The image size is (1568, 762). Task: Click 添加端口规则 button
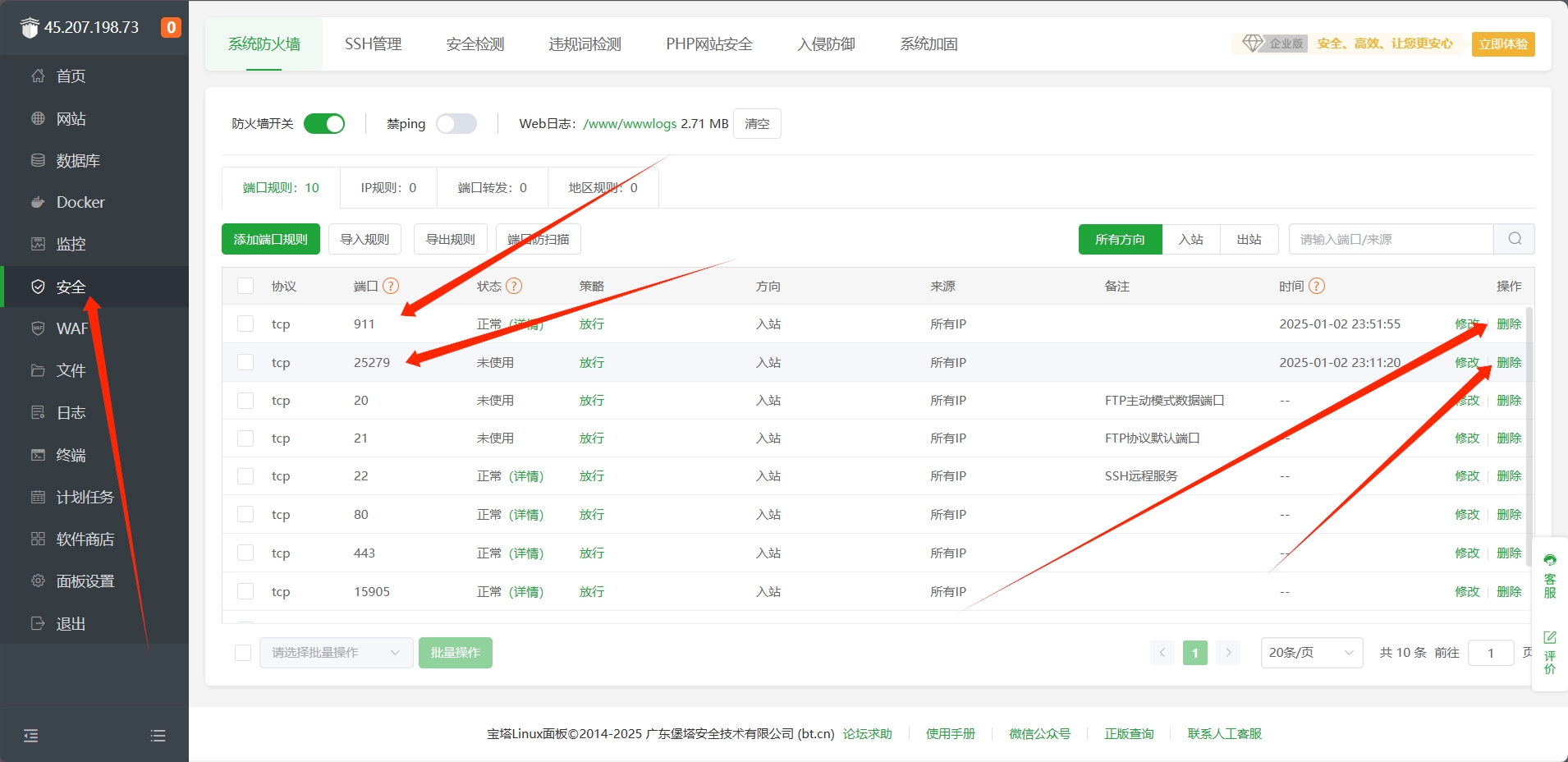click(271, 239)
